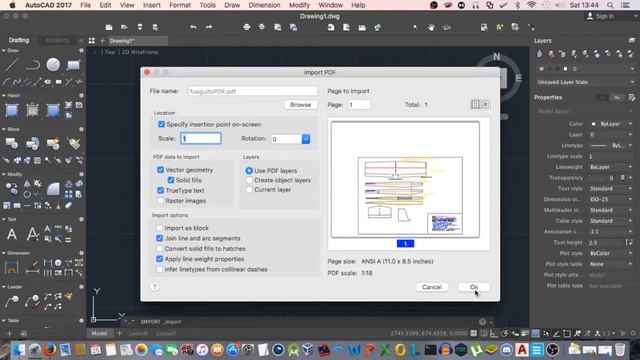Image resolution: width=640 pixels, height=360 pixels.
Task: Select Use PDF layers radio option
Action: point(249,170)
